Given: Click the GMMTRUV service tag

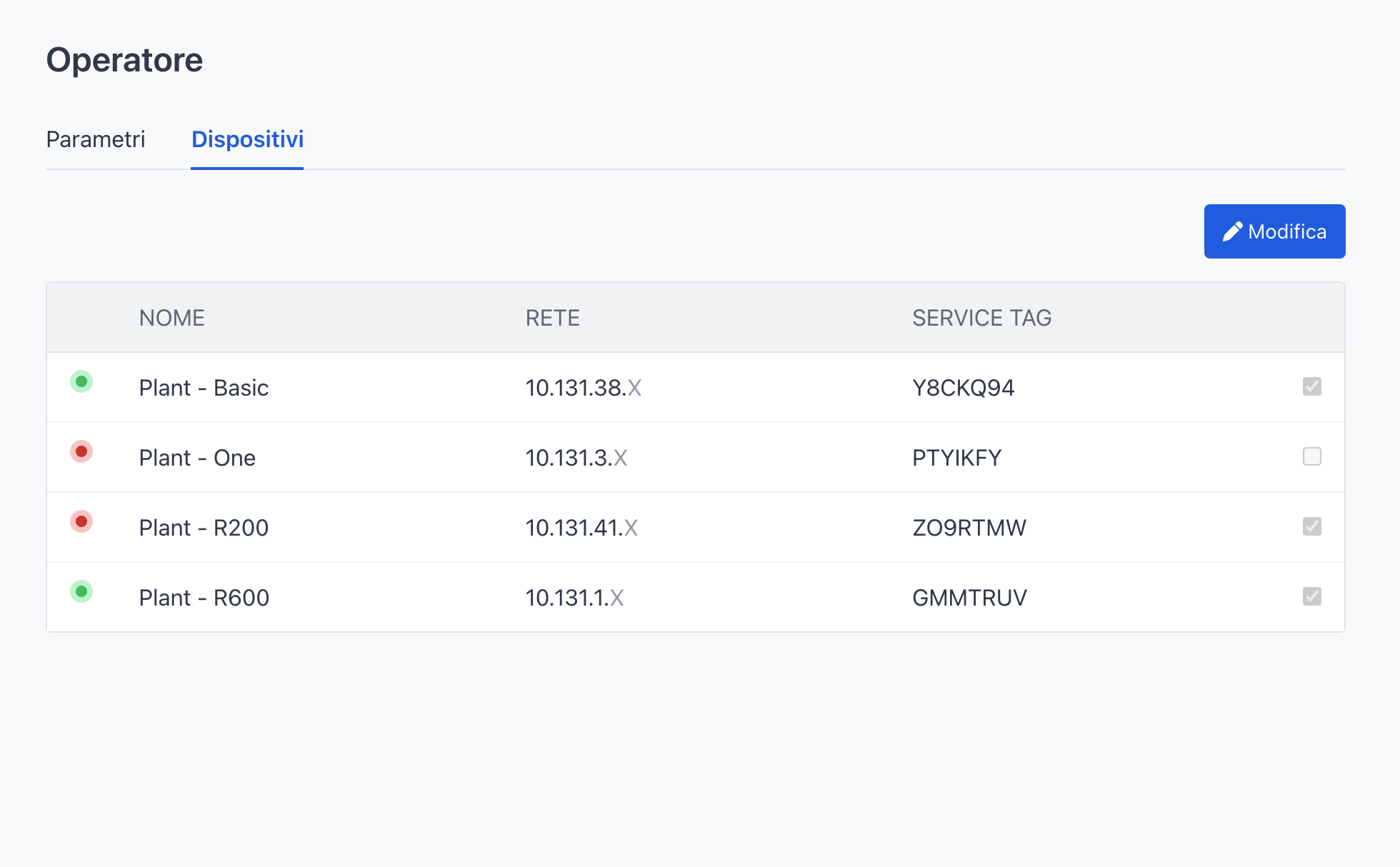Looking at the screenshot, I should tap(969, 598).
